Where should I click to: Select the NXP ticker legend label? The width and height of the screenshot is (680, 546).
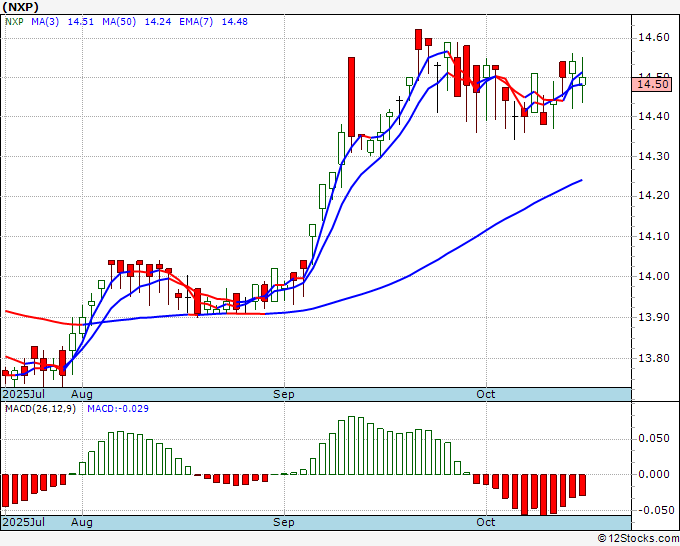tap(14, 22)
